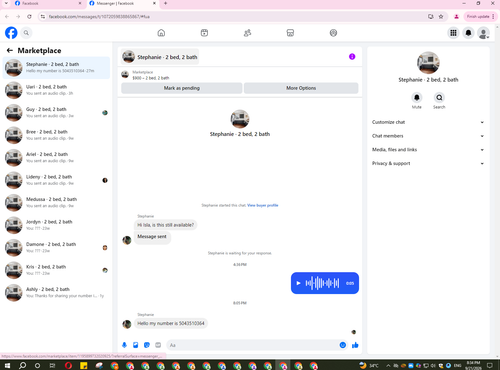Open Chrome tab search dropdown arrow

coord(6,3)
